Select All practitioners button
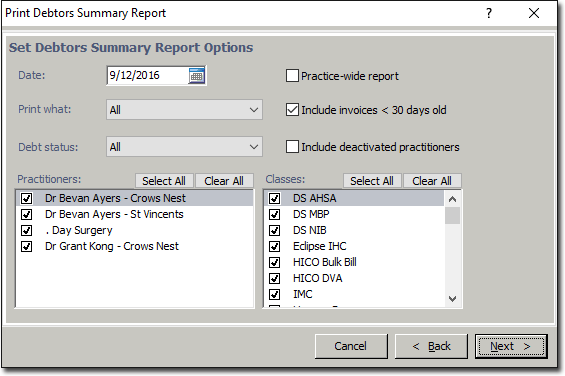The image size is (565, 376). tap(164, 181)
